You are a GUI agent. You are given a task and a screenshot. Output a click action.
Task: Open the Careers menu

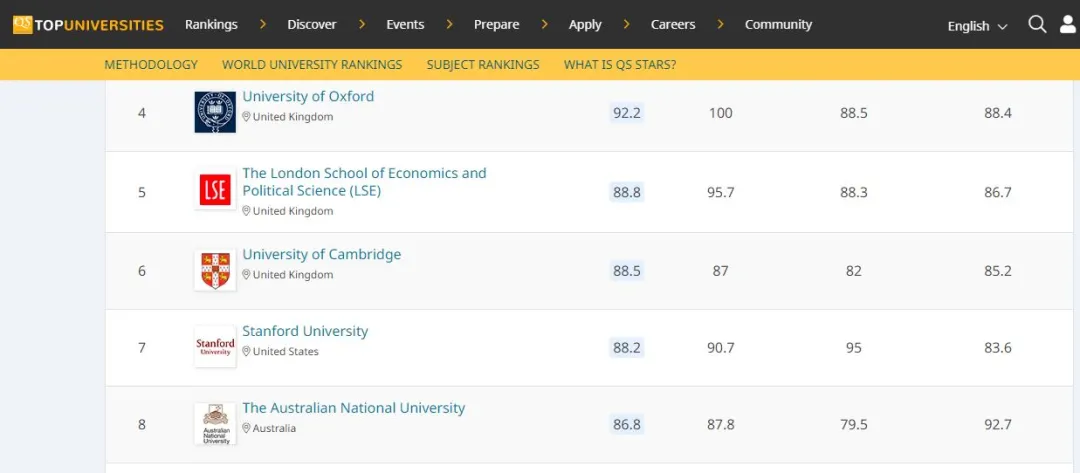(x=673, y=25)
